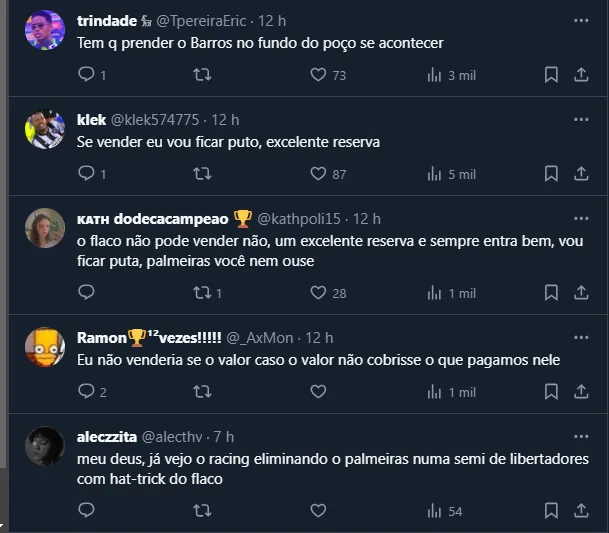The height and width of the screenshot is (533, 609).
Task: Reply to trindade's tweet
Action: [86, 74]
